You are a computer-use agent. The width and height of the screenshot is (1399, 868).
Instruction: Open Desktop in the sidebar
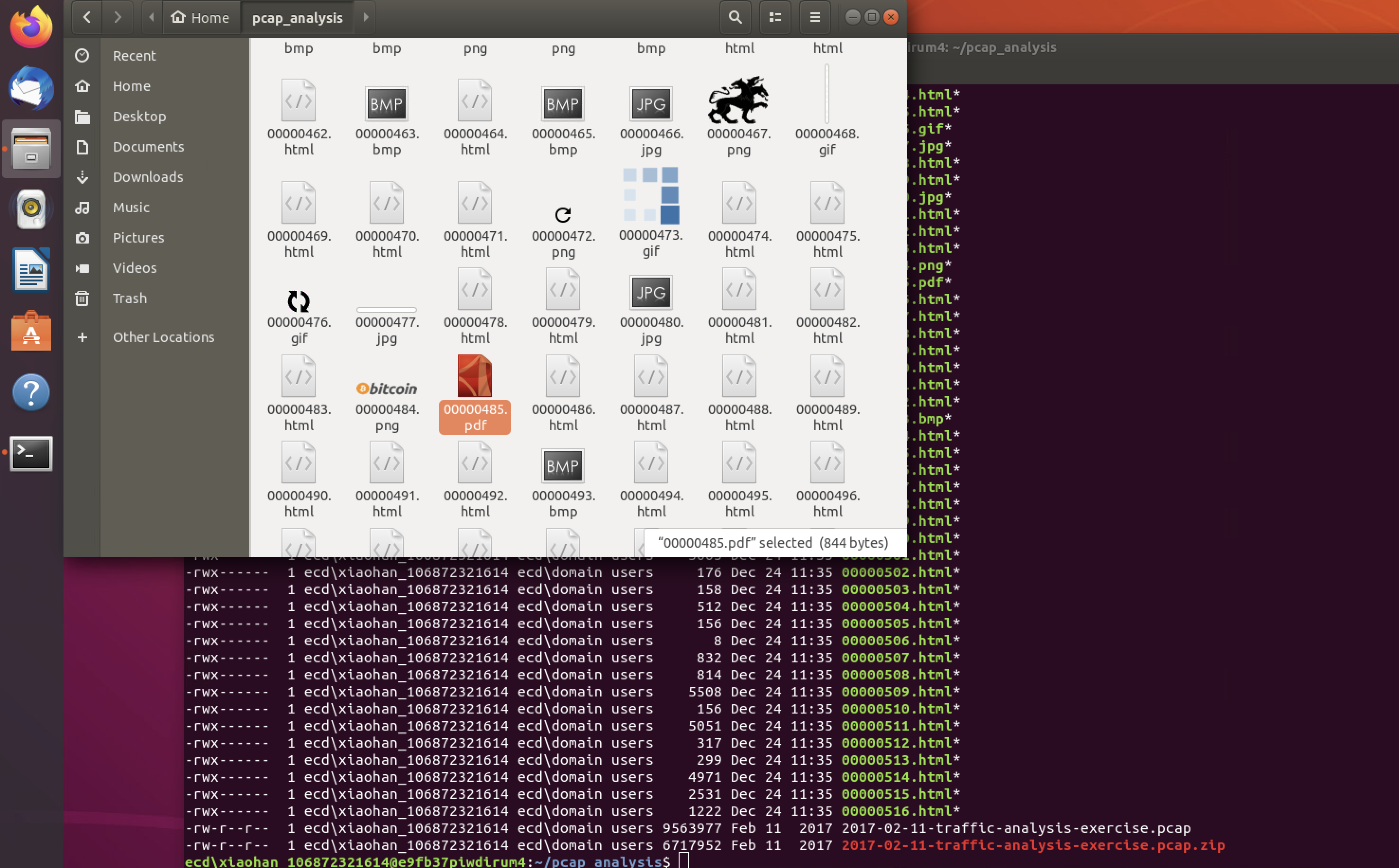(x=156, y=117)
